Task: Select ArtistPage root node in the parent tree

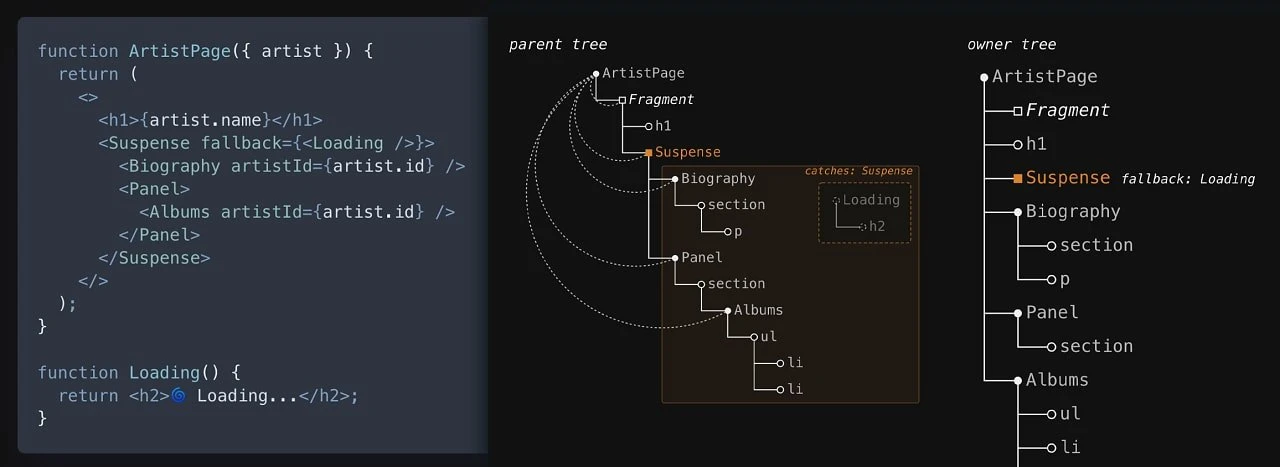Action: click(643, 73)
